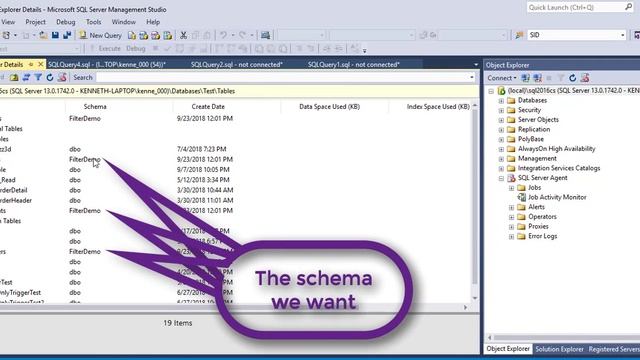This screenshot has width=640, height=360.
Task: Select the Integration Services Catalogs folder
Action: pyautogui.click(x=559, y=168)
